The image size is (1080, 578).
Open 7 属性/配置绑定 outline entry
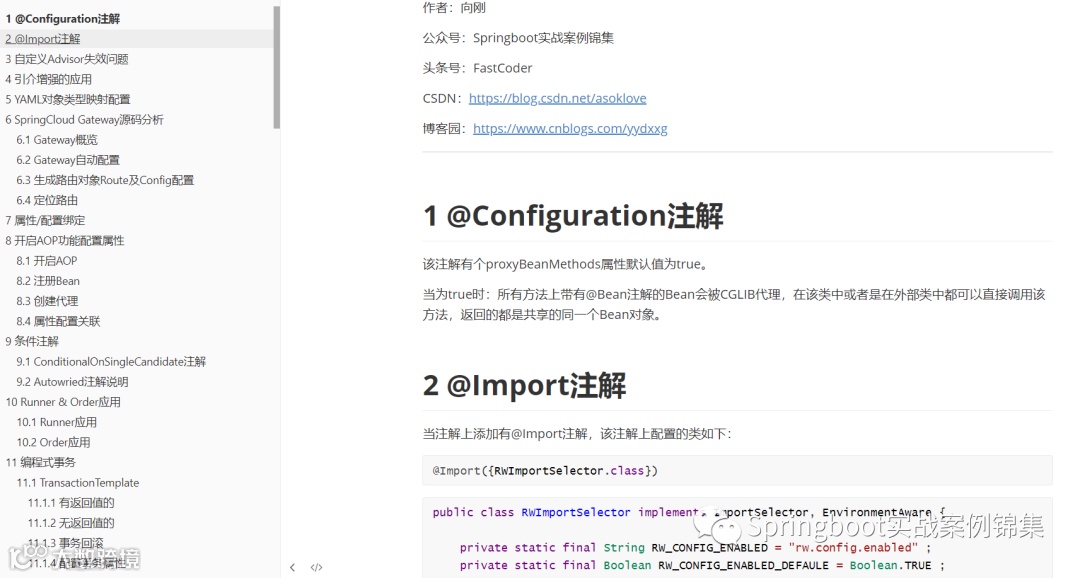(x=45, y=220)
